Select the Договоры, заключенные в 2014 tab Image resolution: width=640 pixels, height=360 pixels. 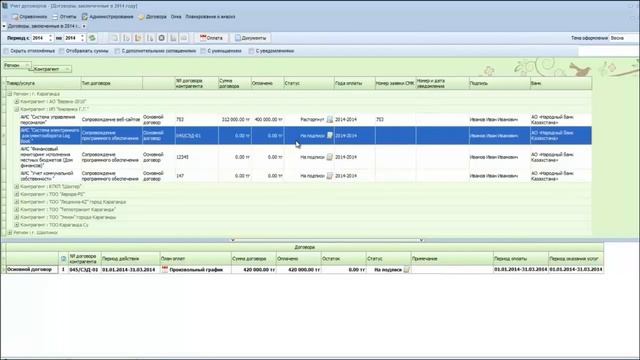[x=44, y=26]
